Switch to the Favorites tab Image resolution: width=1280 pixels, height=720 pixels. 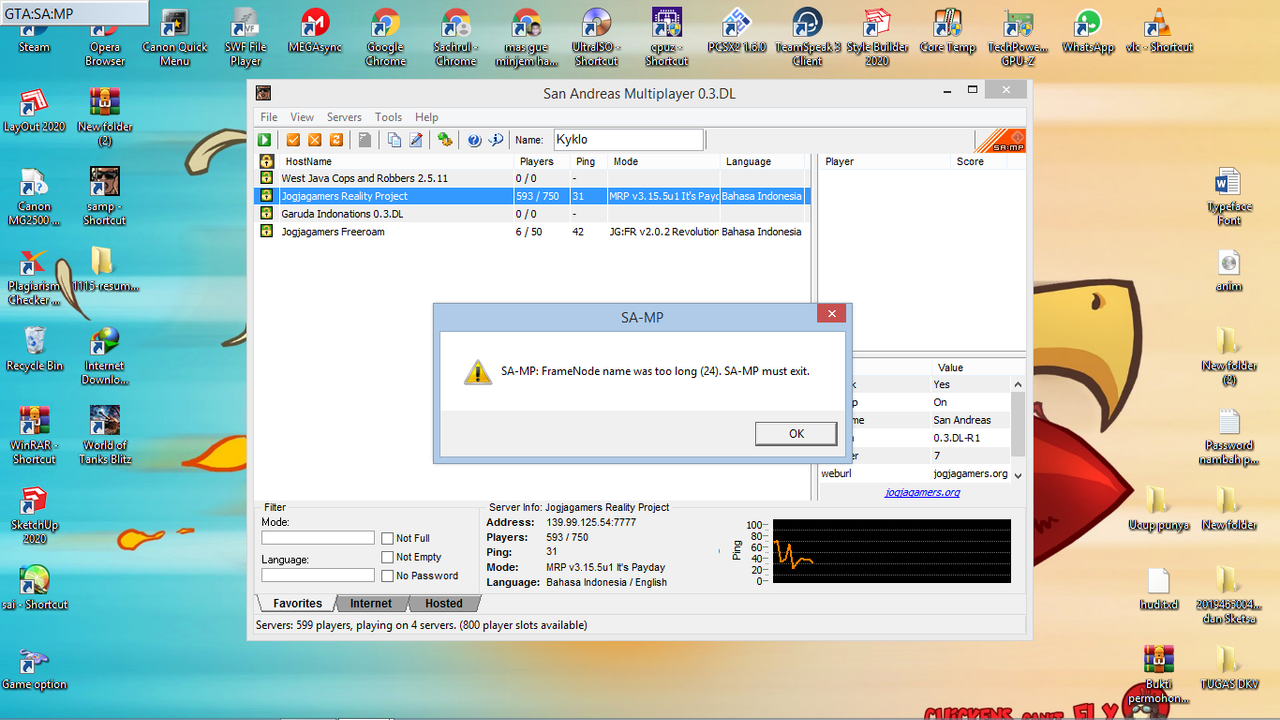(297, 603)
